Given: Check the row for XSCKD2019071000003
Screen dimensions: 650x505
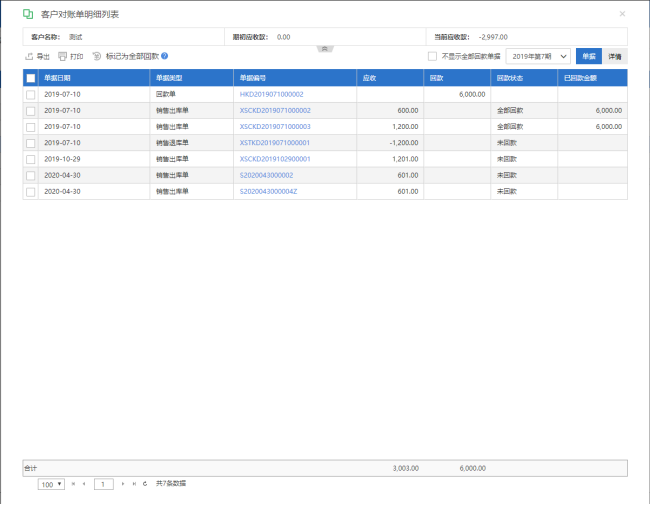Looking at the screenshot, I should click(x=31, y=127).
